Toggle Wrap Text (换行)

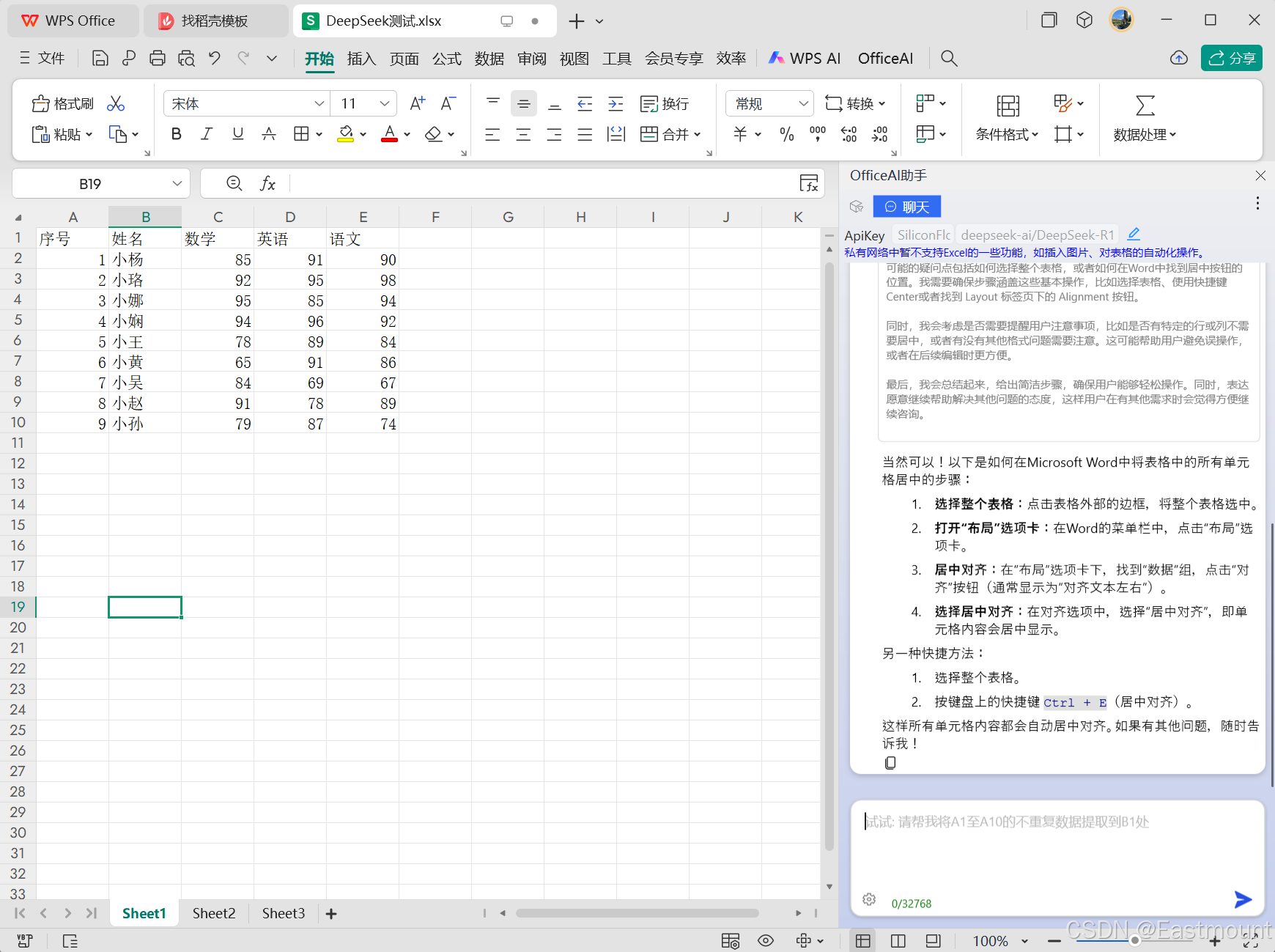coord(665,103)
